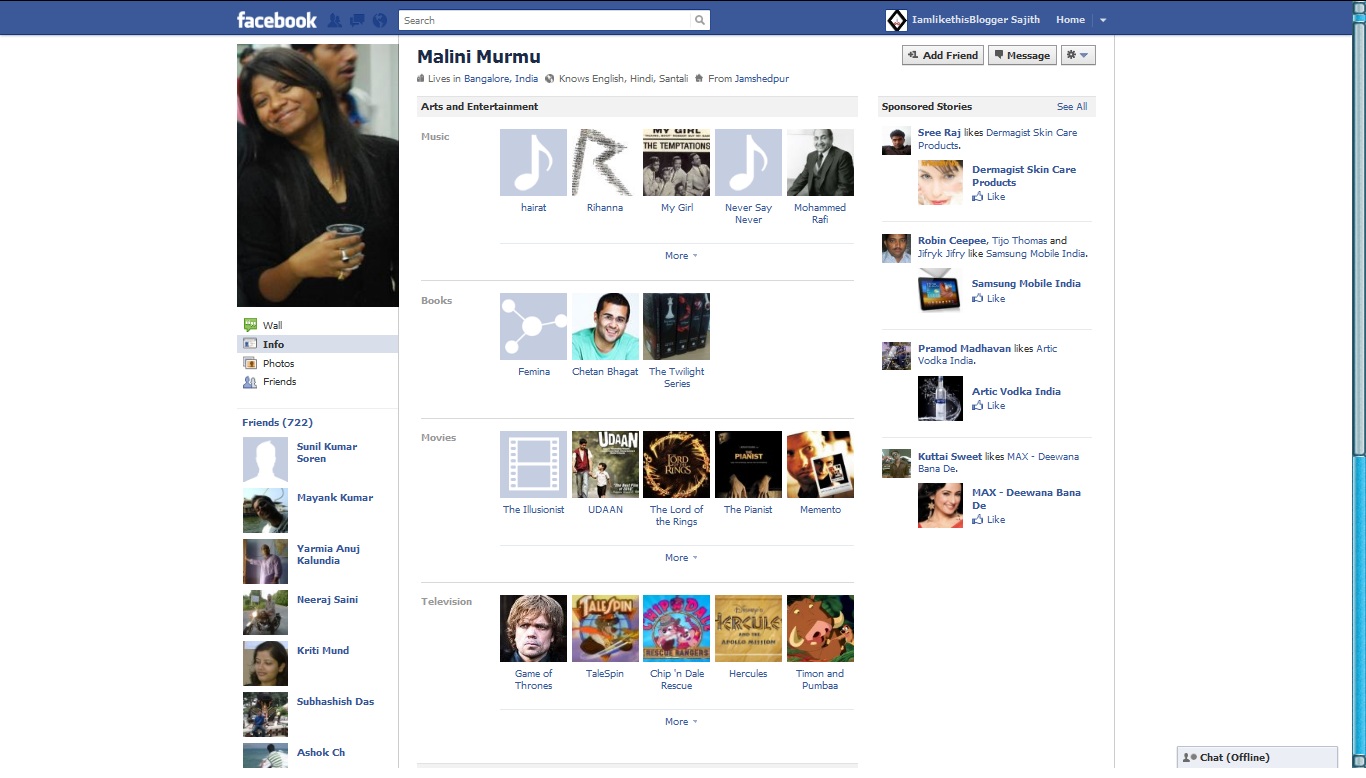1366x778 pixels.
Task: Like Dermagist Skin Care Products
Action: (x=989, y=197)
